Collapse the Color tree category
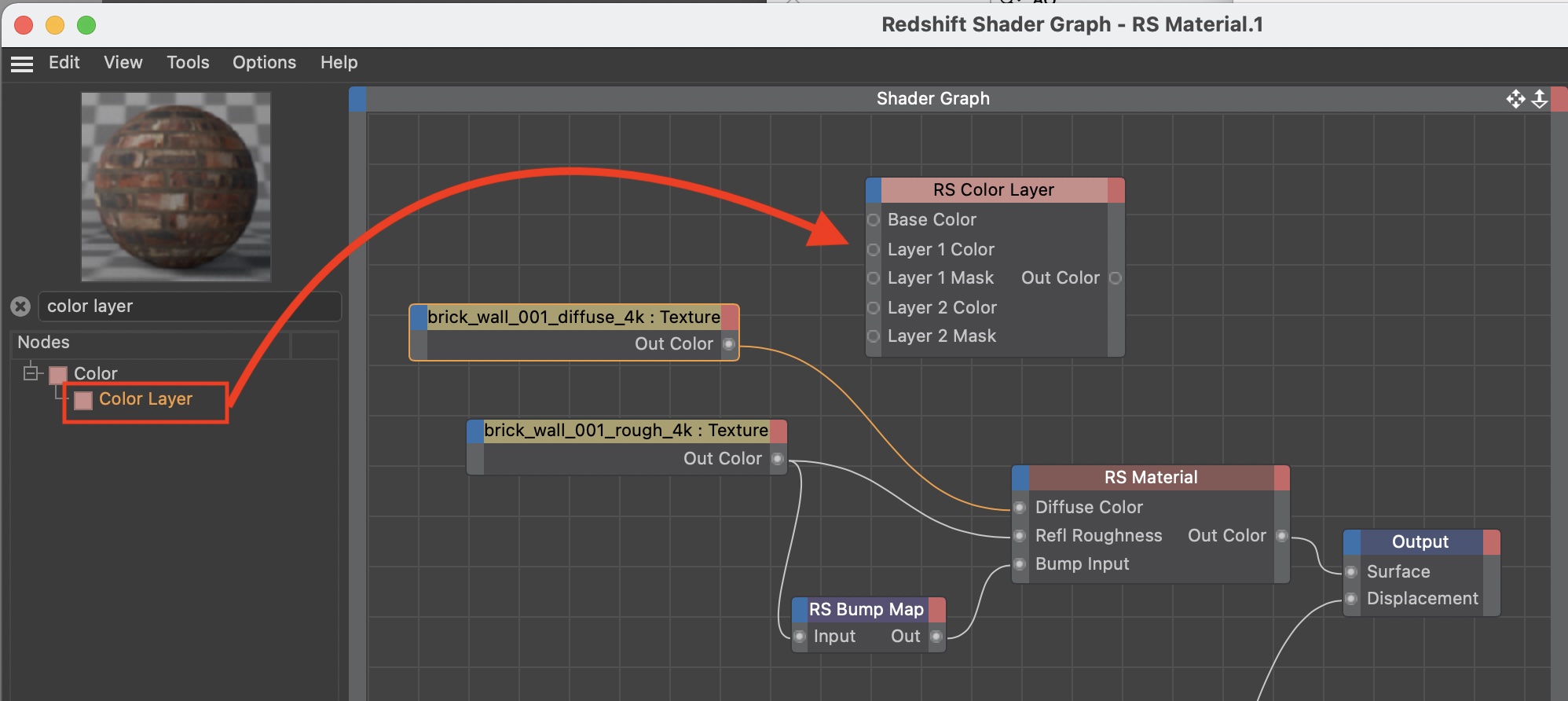 coord(31,373)
